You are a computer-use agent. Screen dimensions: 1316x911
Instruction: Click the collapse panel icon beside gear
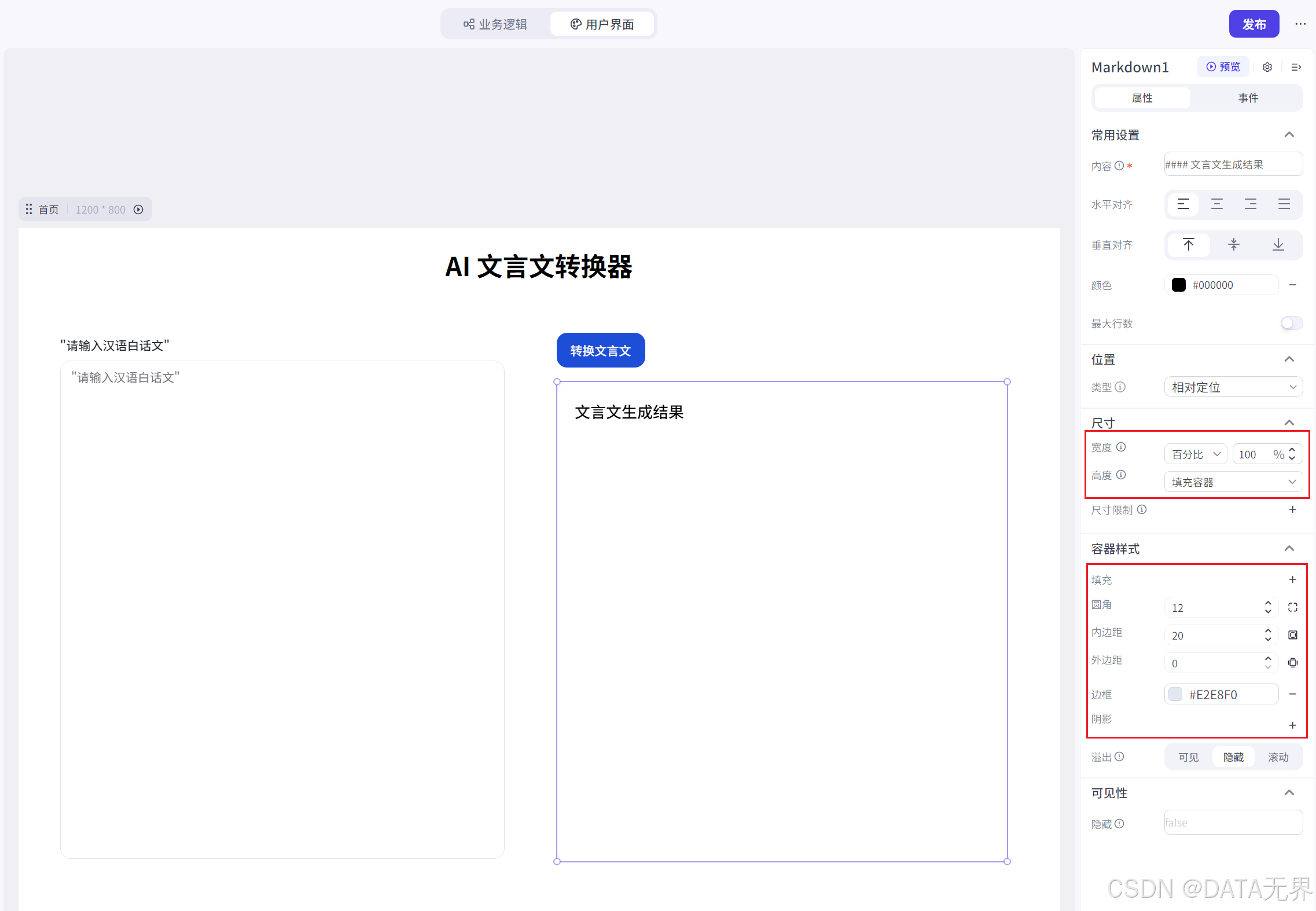pyautogui.click(x=1296, y=67)
